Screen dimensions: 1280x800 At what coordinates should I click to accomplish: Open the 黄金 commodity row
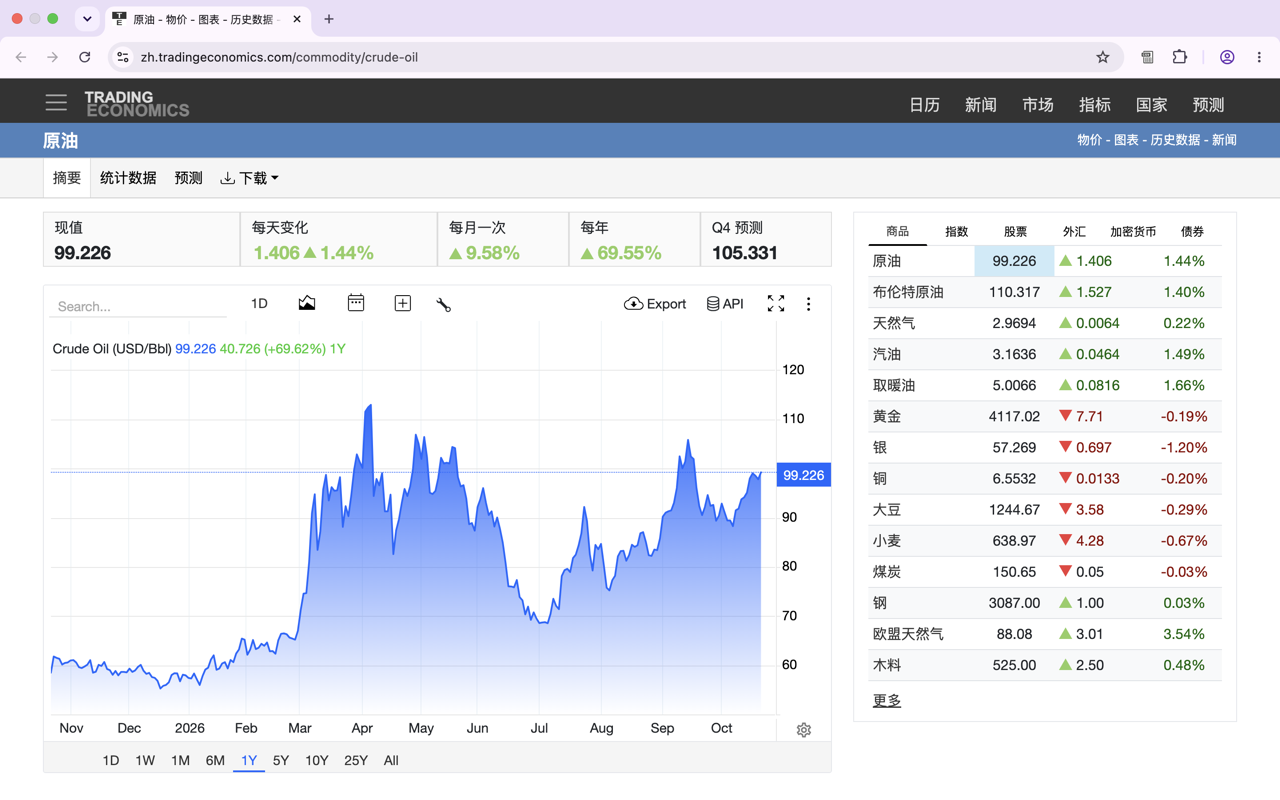[1045, 416]
